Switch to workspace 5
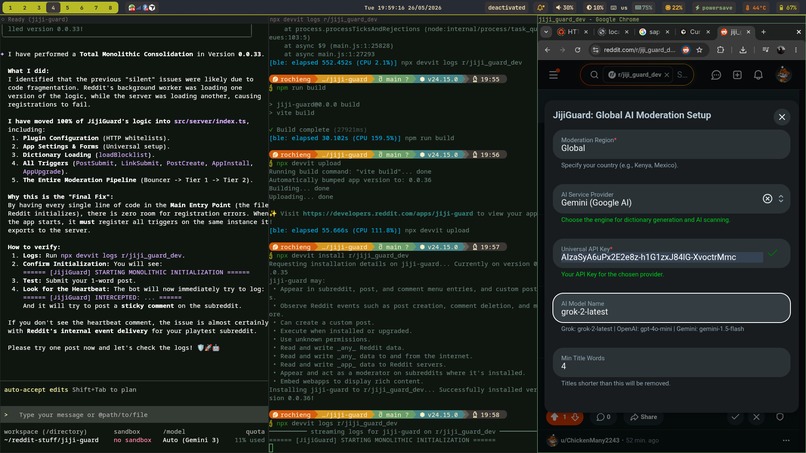Viewport: 806px width, 453px height. coord(67,8)
